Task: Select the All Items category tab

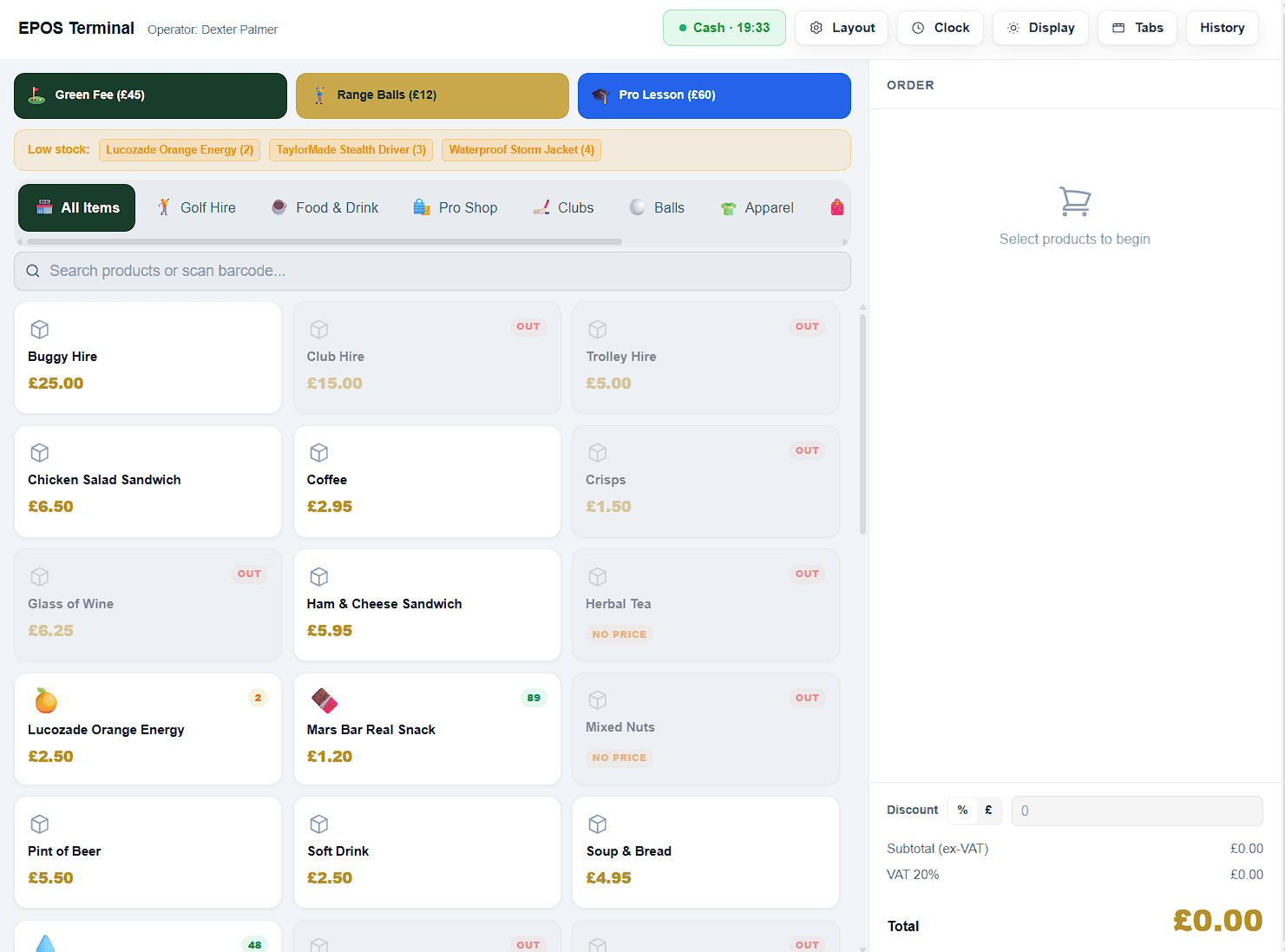Action: click(x=76, y=207)
